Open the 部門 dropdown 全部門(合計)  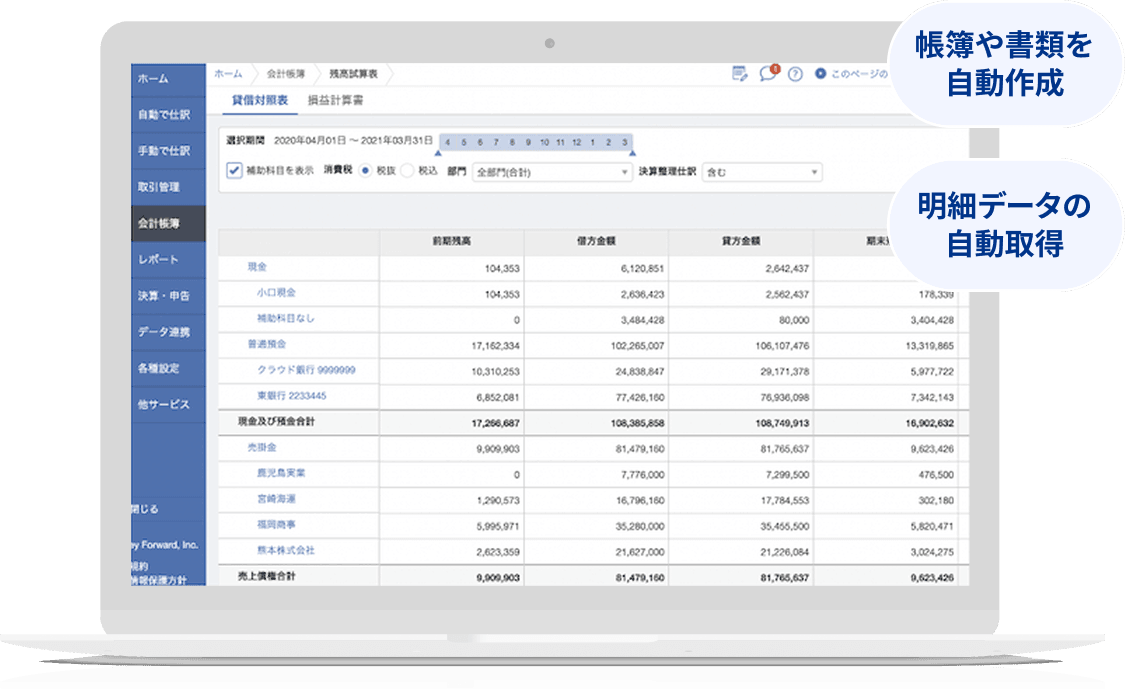coord(552,172)
